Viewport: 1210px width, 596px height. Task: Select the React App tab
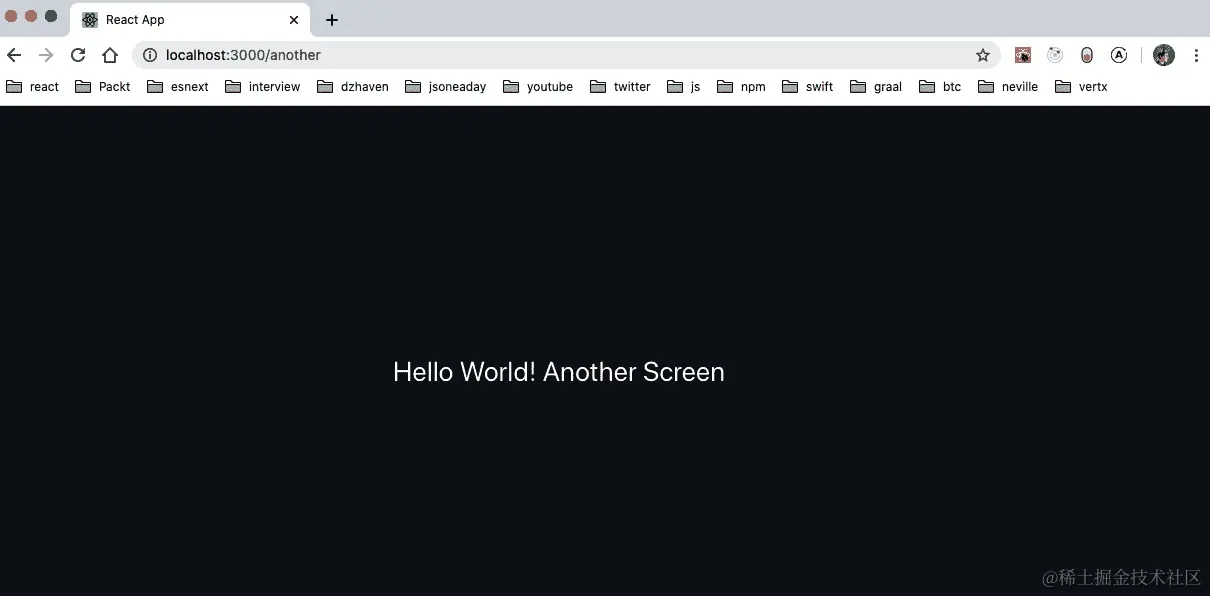(x=190, y=20)
